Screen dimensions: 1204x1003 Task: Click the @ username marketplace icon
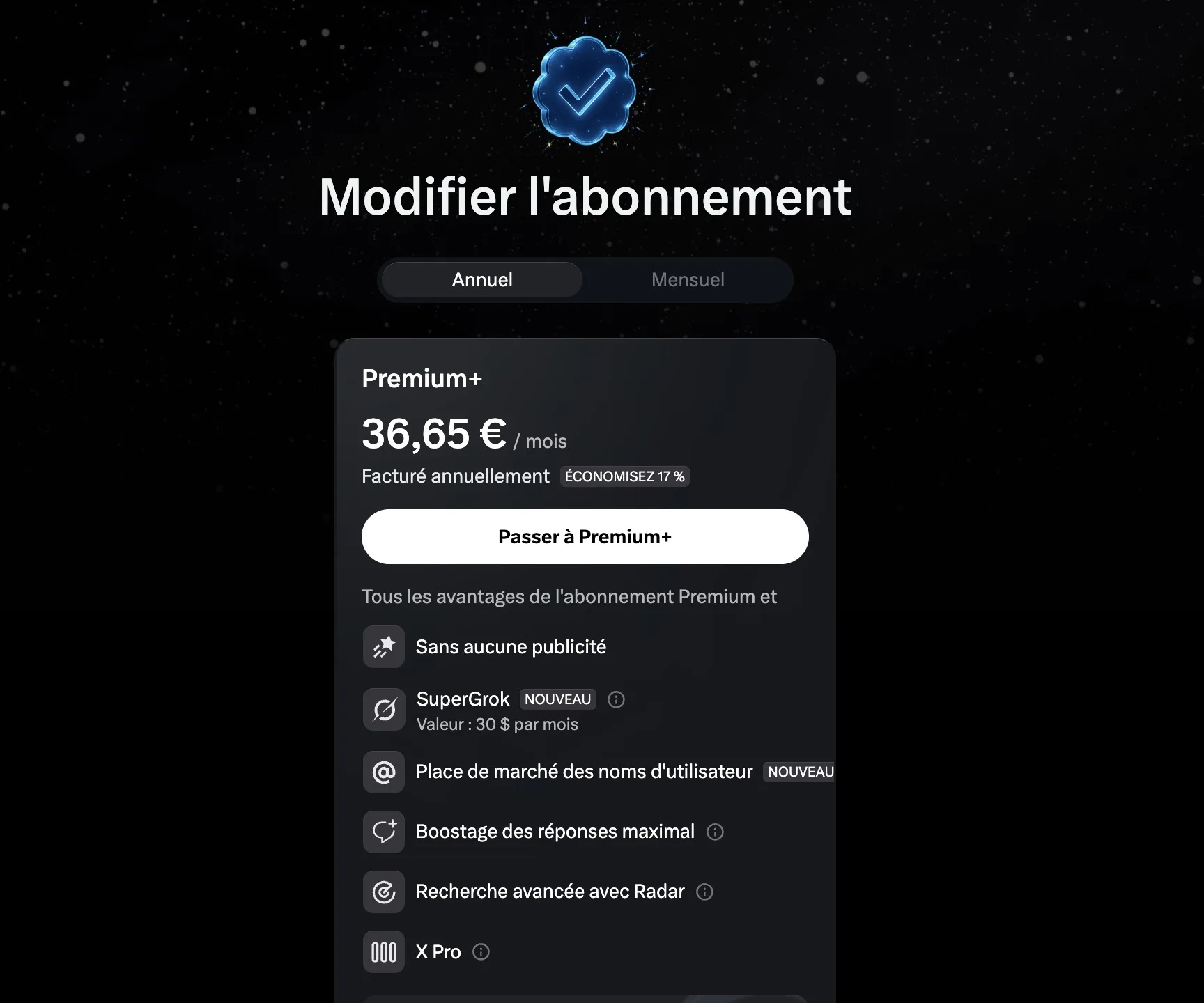384,772
